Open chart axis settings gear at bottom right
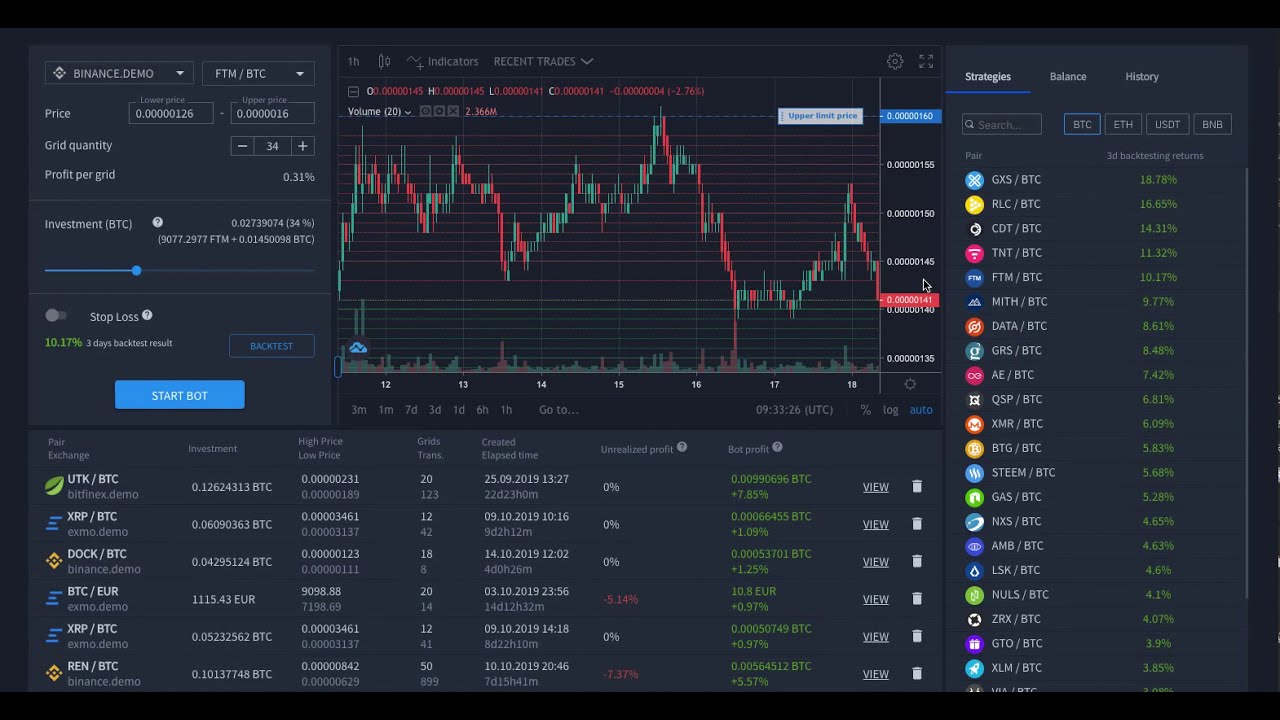The width and height of the screenshot is (1280, 720). pos(910,384)
